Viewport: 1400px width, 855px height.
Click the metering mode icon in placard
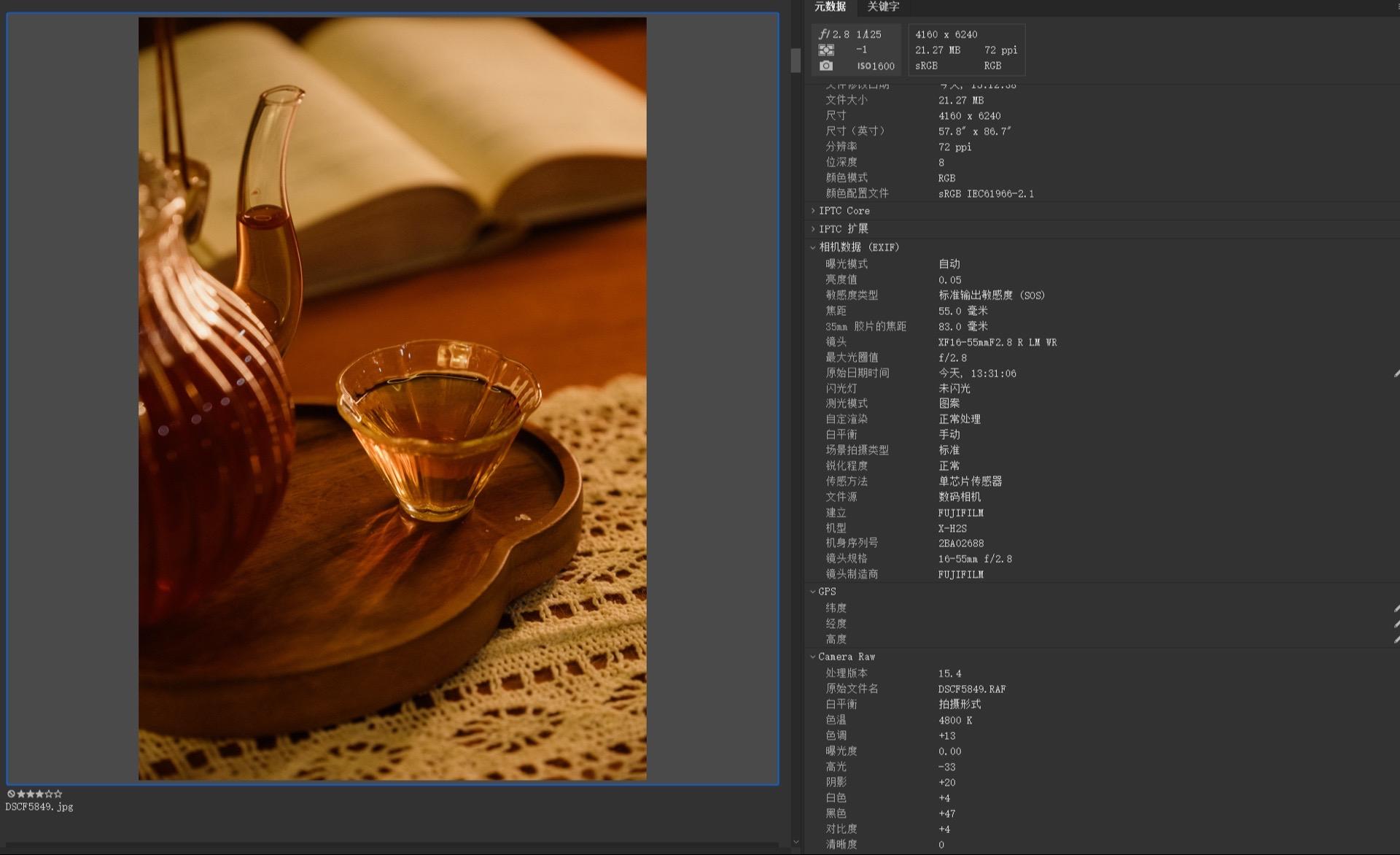pyautogui.click(x=826, y=50)
